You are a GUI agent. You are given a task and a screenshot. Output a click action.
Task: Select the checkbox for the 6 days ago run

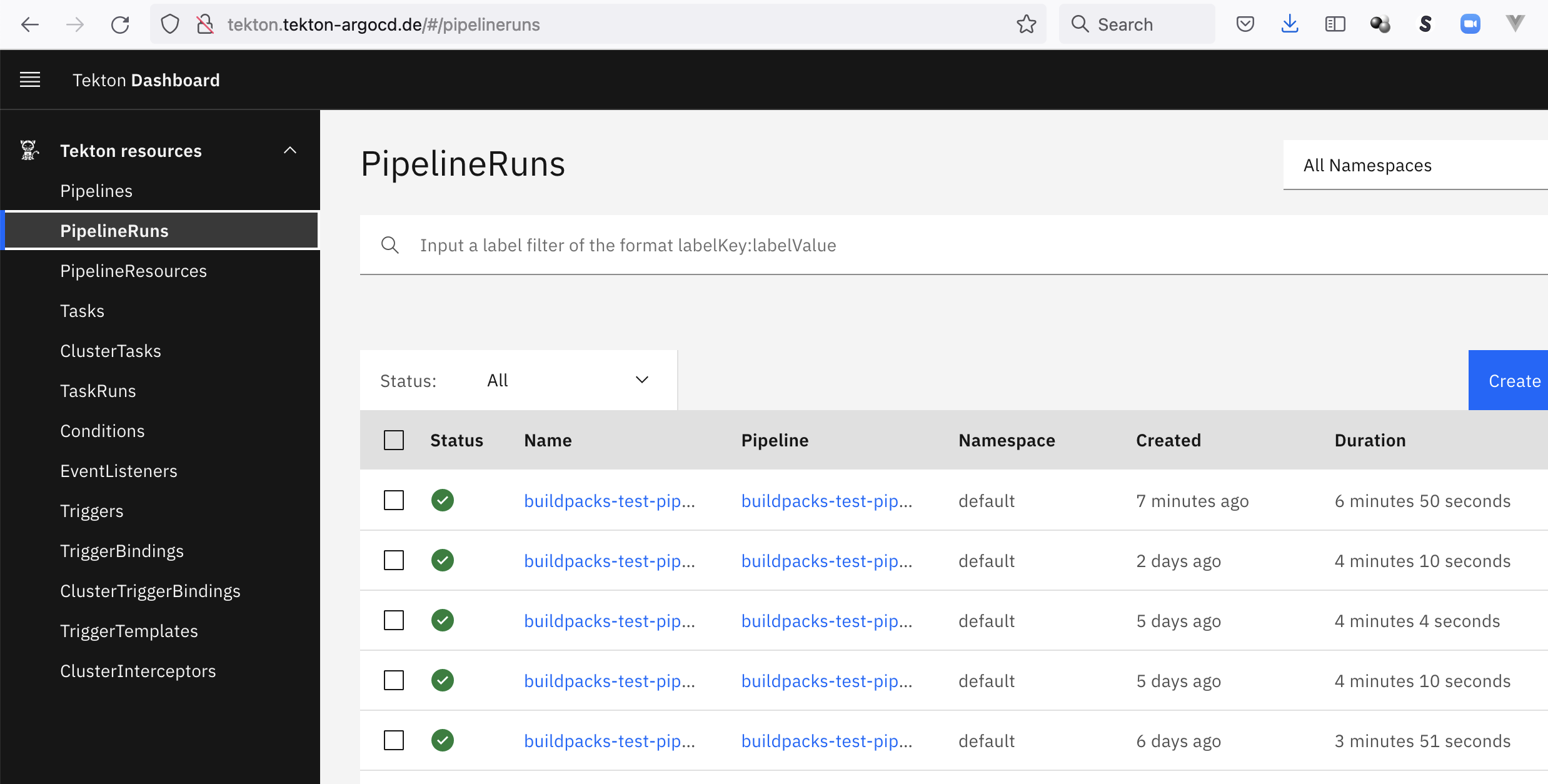coord(394,741)
